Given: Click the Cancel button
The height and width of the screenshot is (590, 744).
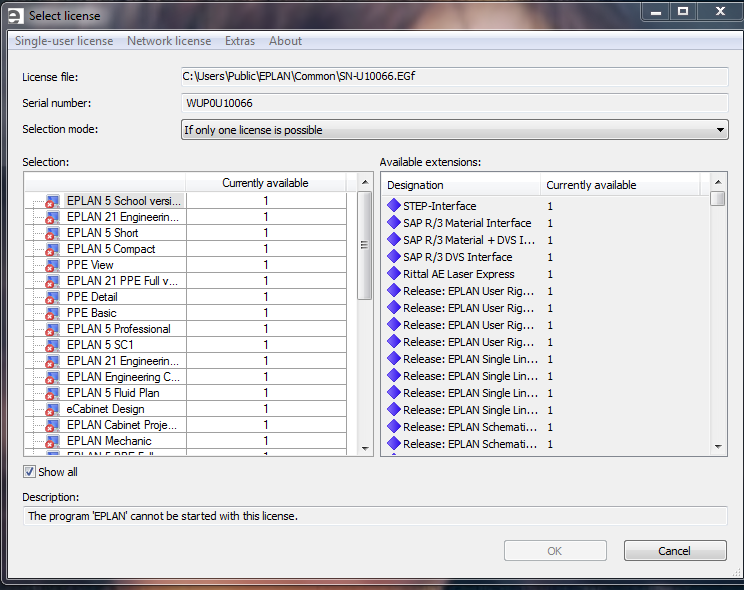Looking at the screenshot, I should coord(675,551).
